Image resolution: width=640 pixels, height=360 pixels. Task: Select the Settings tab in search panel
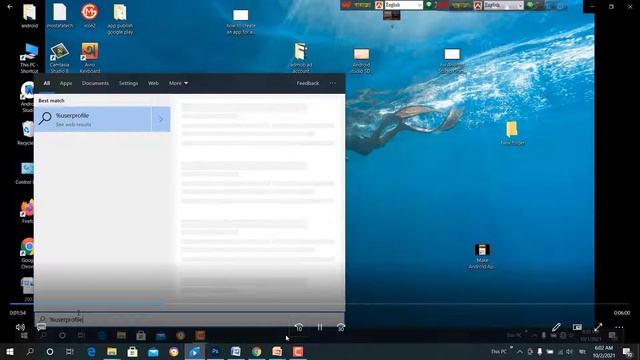point(128,83)
